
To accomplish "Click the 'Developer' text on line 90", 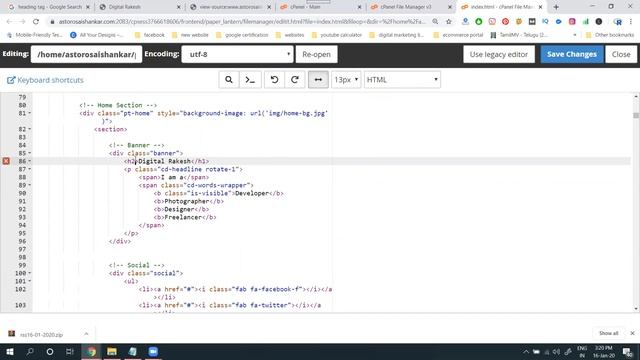I will (x=252, y=193).
